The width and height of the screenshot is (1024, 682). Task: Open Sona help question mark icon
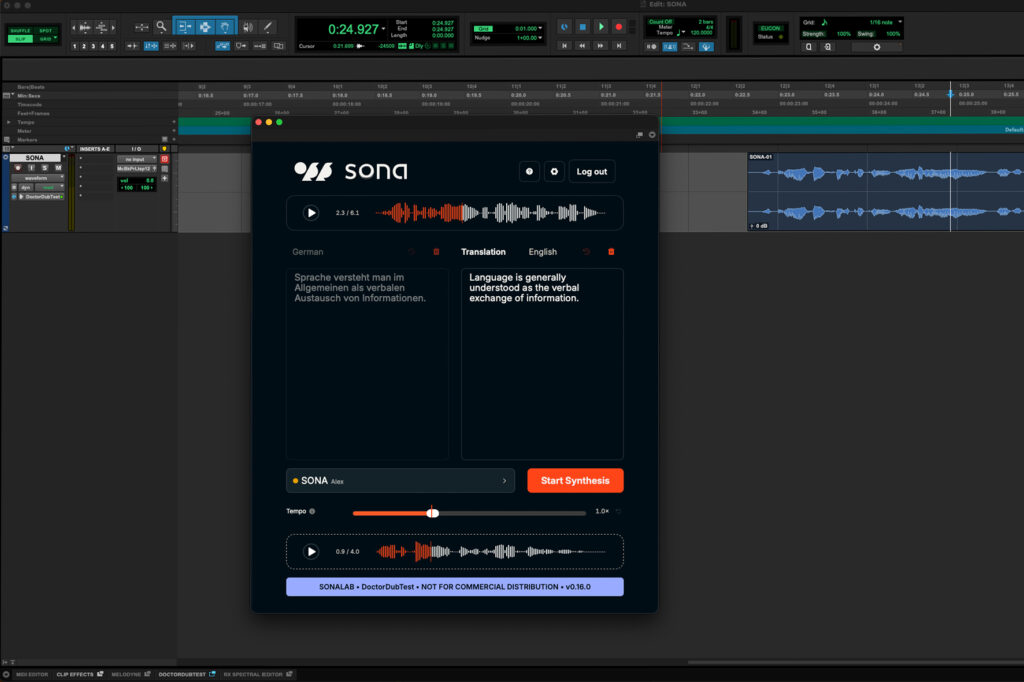point(529,171)
